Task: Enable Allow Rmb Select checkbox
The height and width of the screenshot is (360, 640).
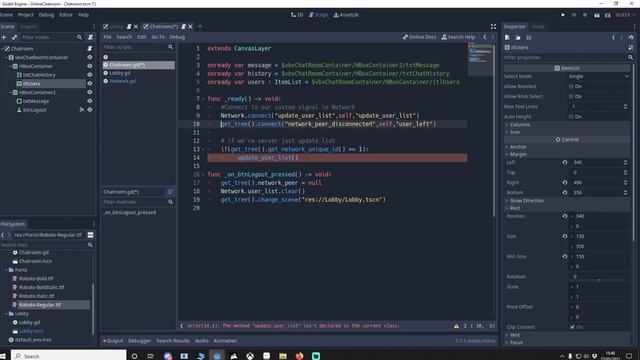Action: [571, 97]
